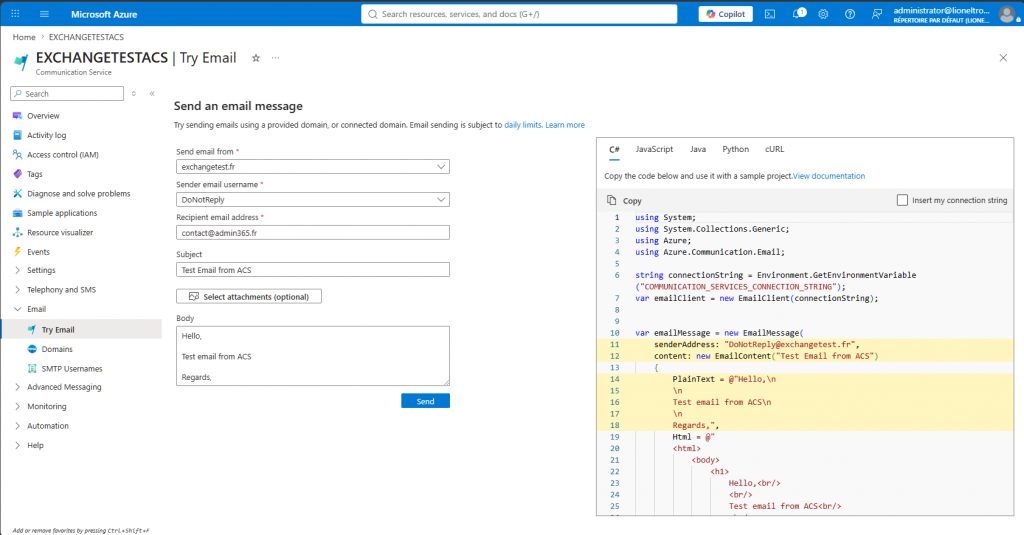Click the Sample applications icon
The height and width of the screenshot is (535, 1024).
(x=18, y=213)
